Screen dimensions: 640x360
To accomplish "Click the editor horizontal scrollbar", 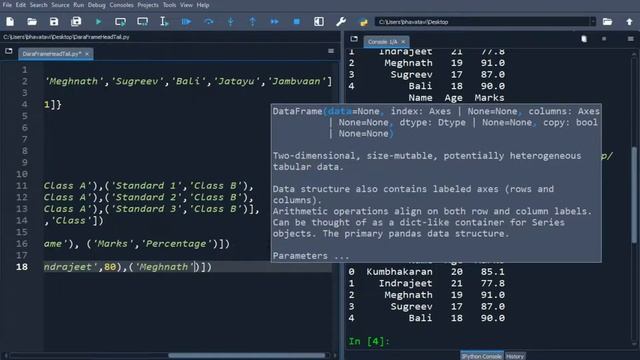I will point(247,356).
